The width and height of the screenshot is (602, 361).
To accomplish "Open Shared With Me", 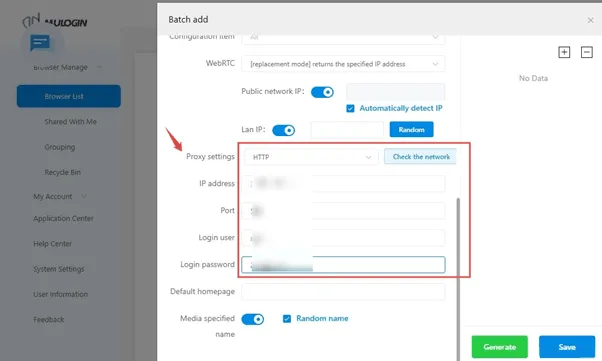I will [x=70, y=122].
